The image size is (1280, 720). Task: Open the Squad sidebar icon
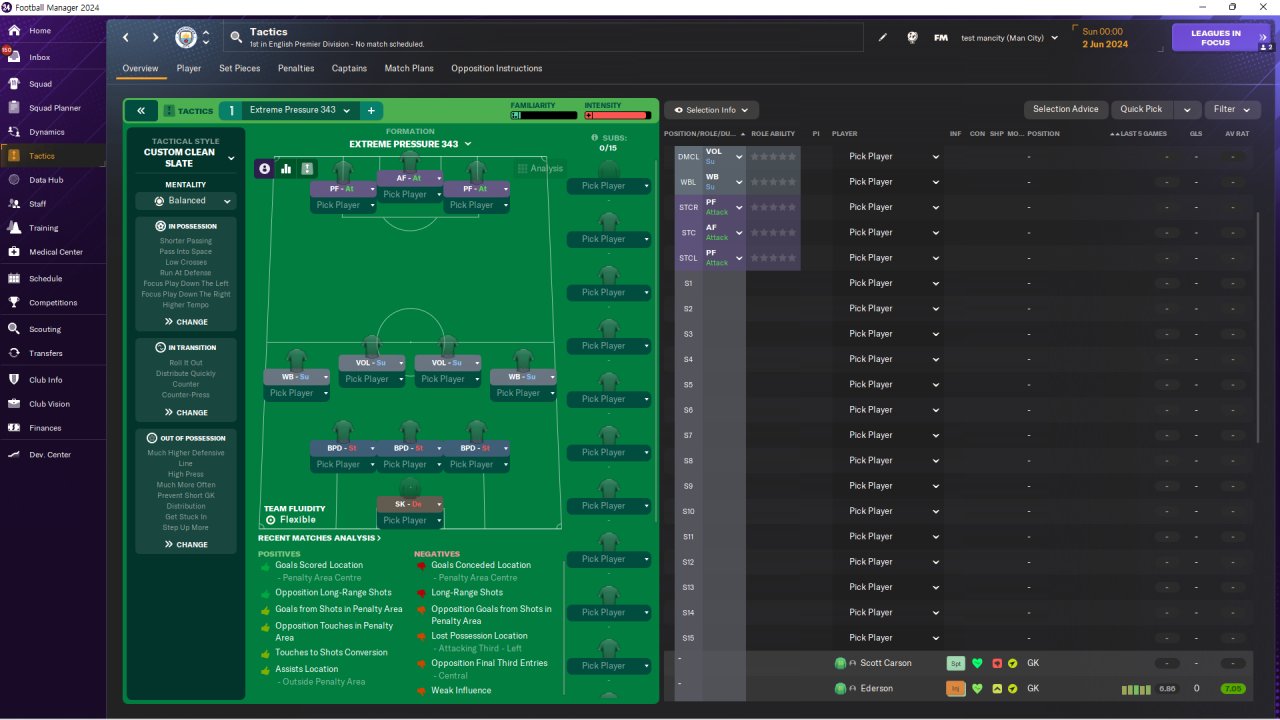(x=14, y=84)
